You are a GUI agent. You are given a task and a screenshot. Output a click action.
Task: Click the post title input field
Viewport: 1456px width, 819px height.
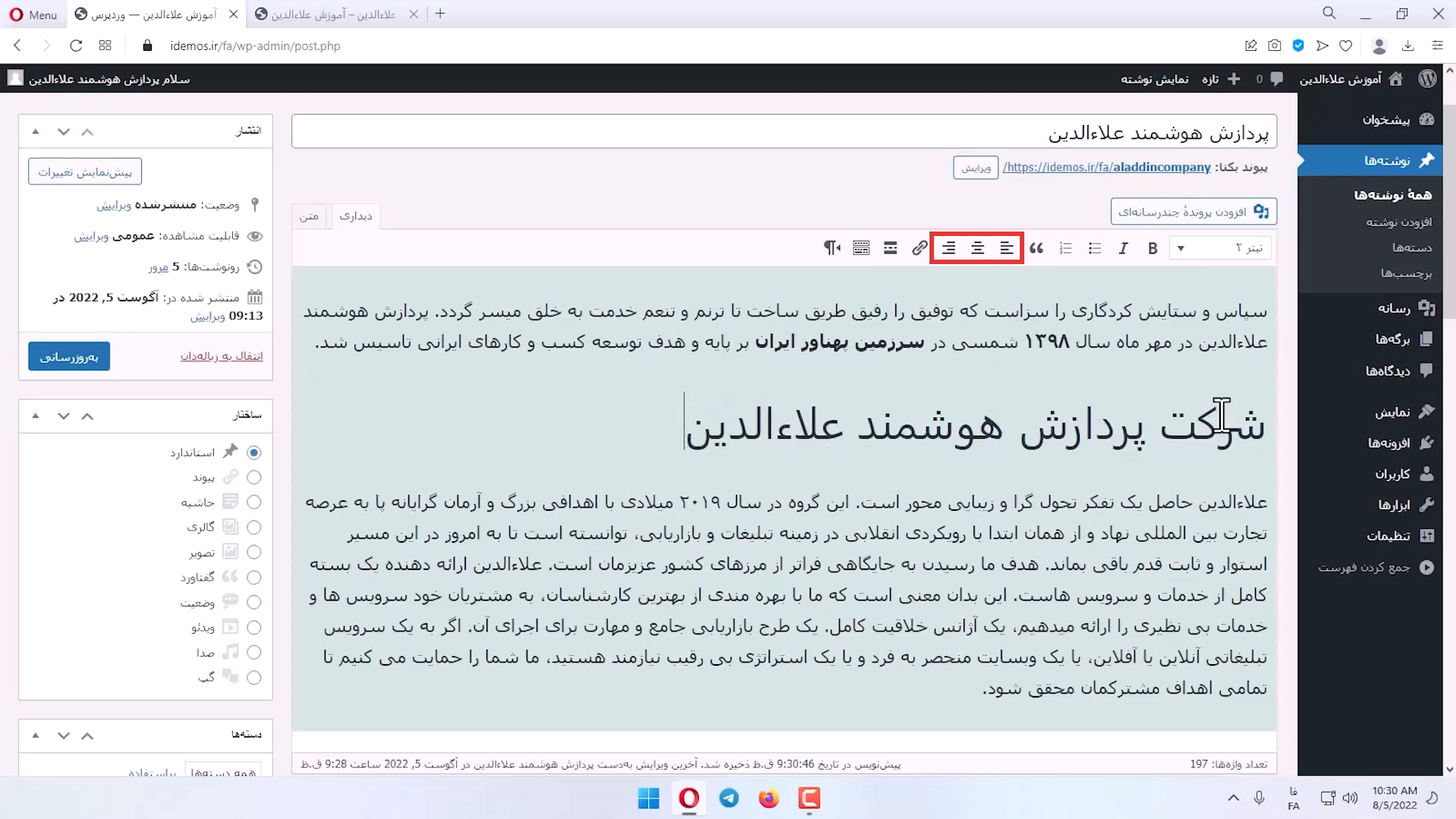click(784, 132)
